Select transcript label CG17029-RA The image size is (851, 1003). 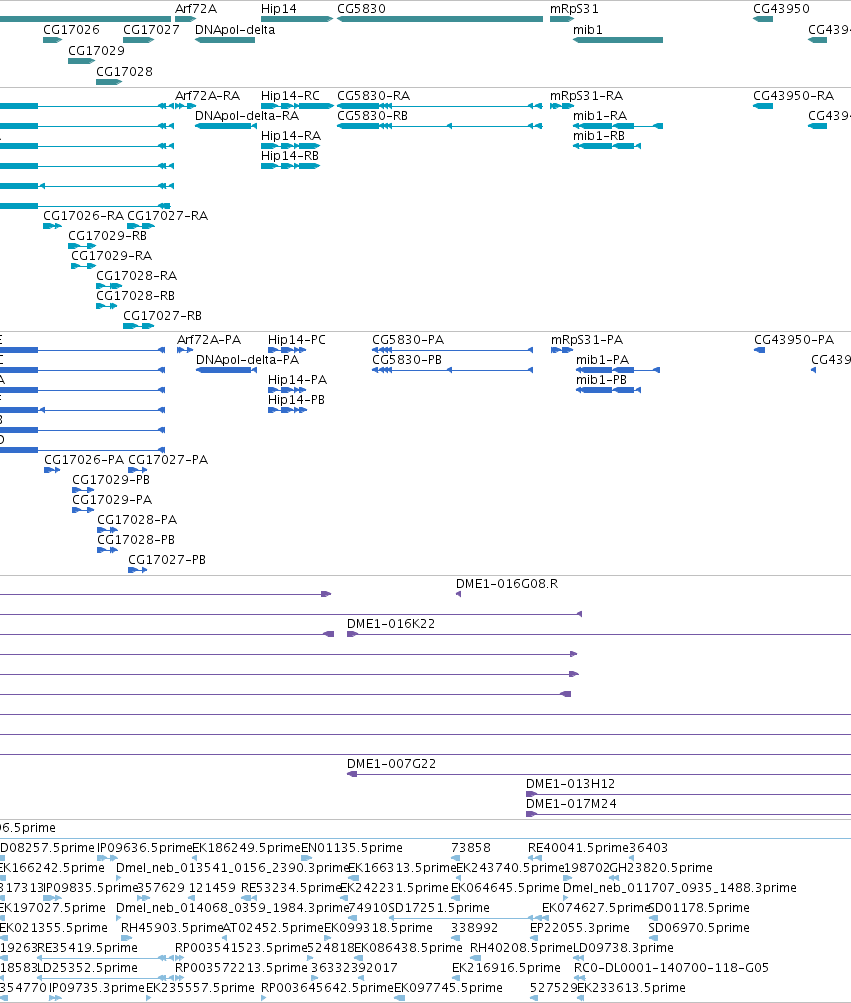pos(111,256)
